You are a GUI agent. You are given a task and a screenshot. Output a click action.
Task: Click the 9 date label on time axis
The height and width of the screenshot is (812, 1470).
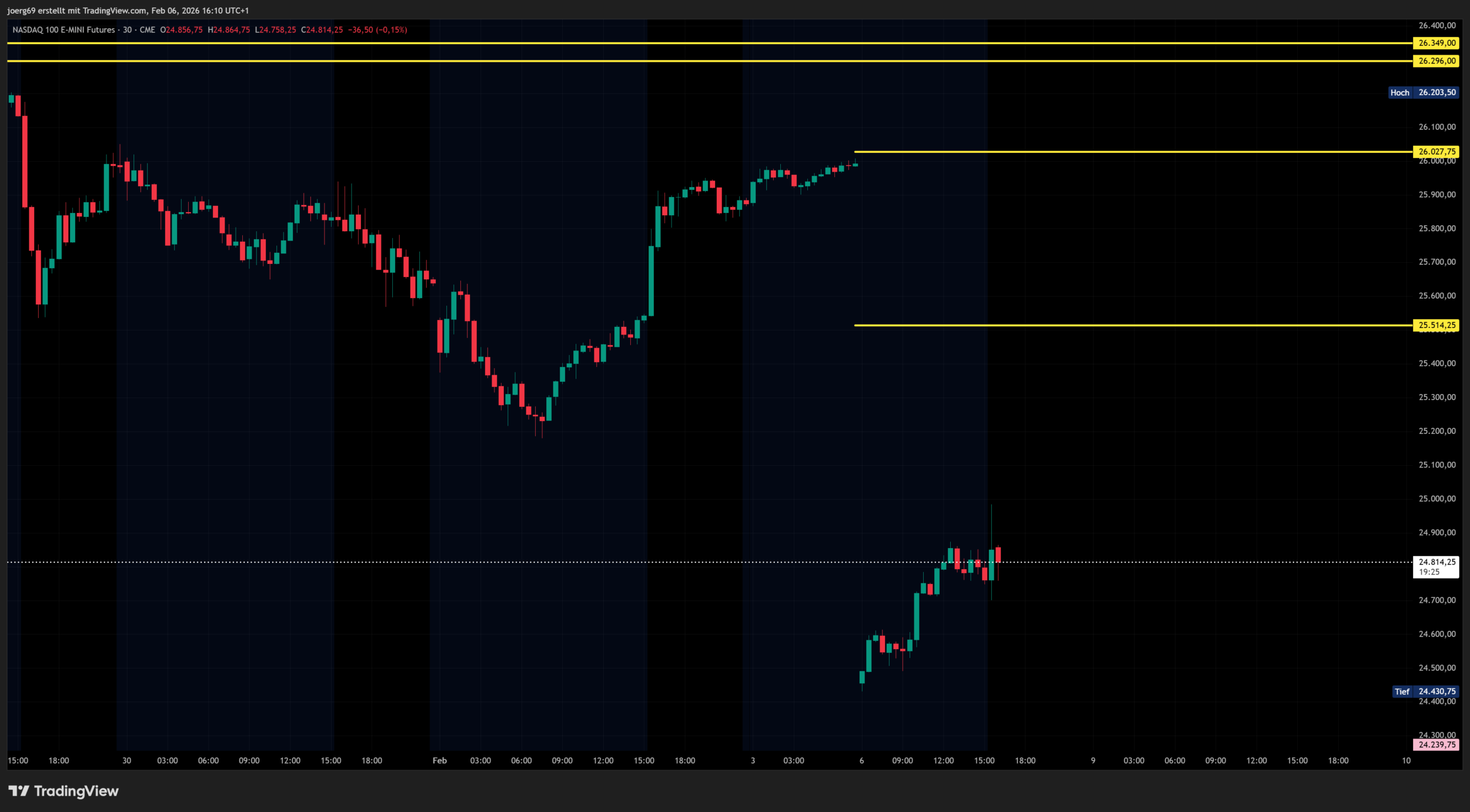point(1093,761)
